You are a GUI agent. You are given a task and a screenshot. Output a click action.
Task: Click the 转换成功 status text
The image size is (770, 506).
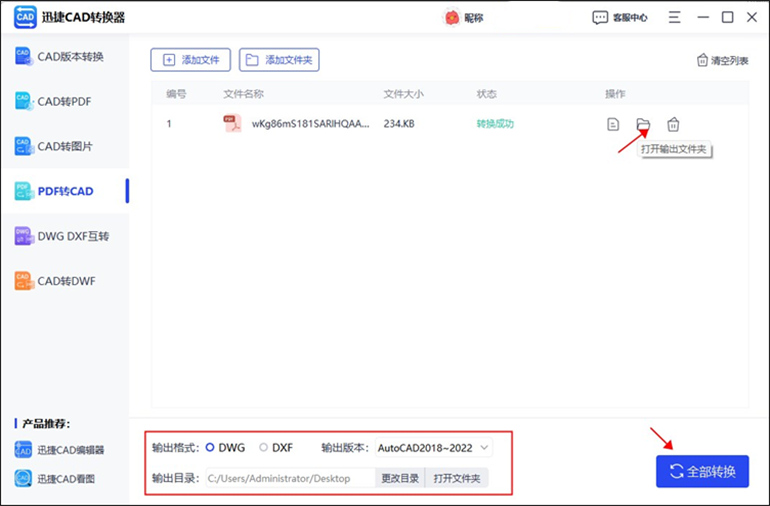(495, 124)
